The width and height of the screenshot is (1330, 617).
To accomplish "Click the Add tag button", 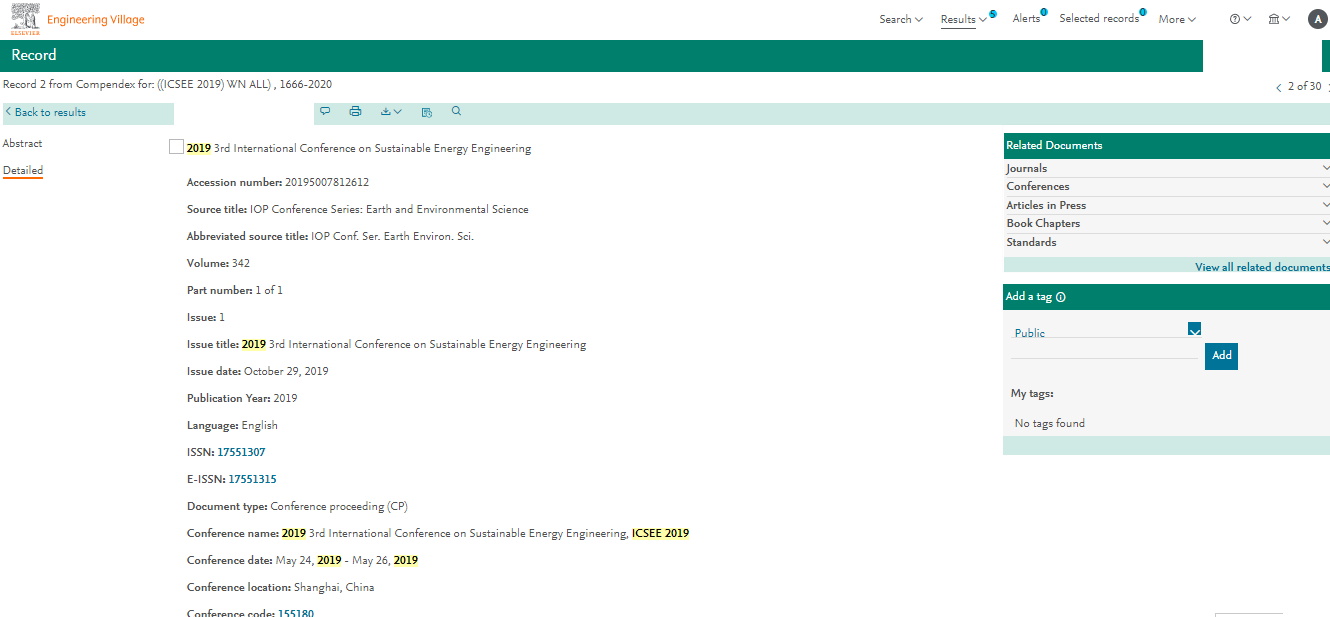I will [x=1221, y=355].
